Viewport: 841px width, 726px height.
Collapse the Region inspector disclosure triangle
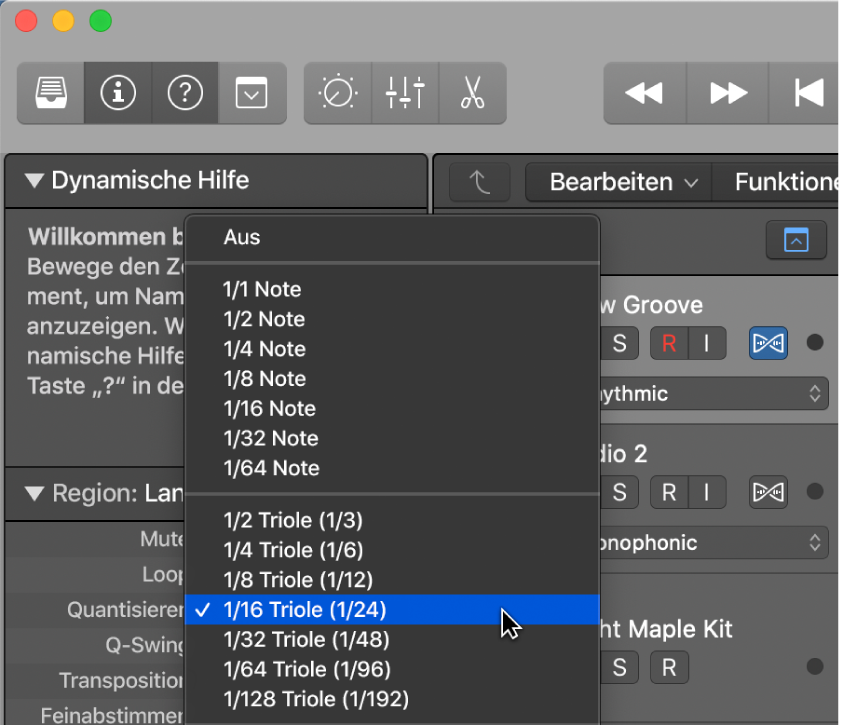(x=36, y=493)
